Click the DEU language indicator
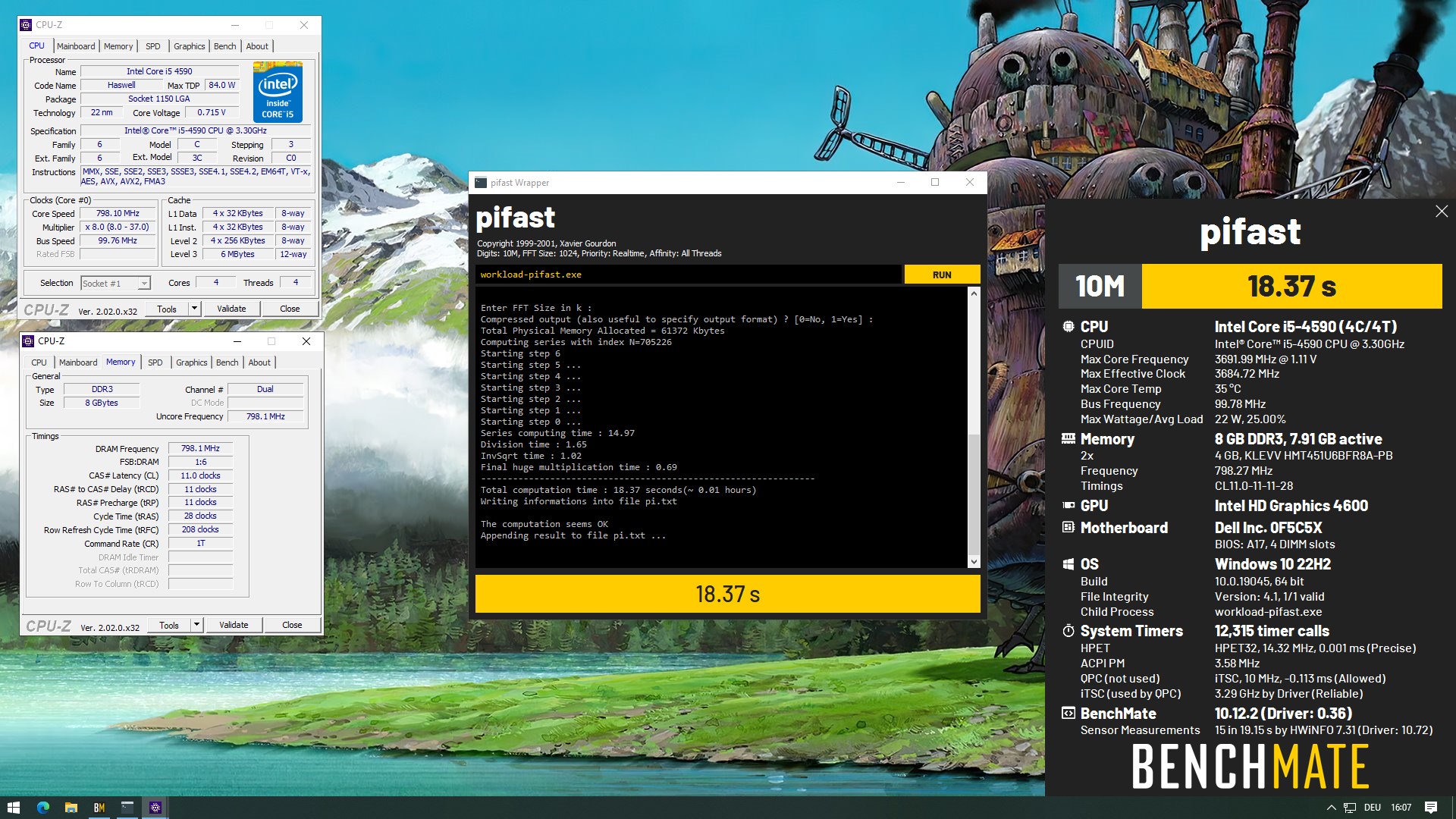The image size is (1456, 819). 1373,808
